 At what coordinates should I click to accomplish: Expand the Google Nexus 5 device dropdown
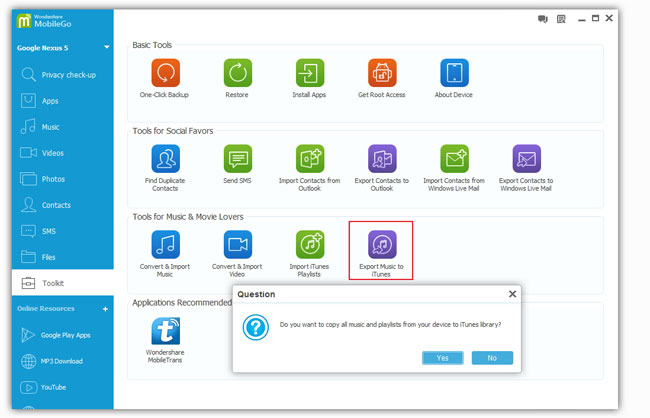click(107, 47)
